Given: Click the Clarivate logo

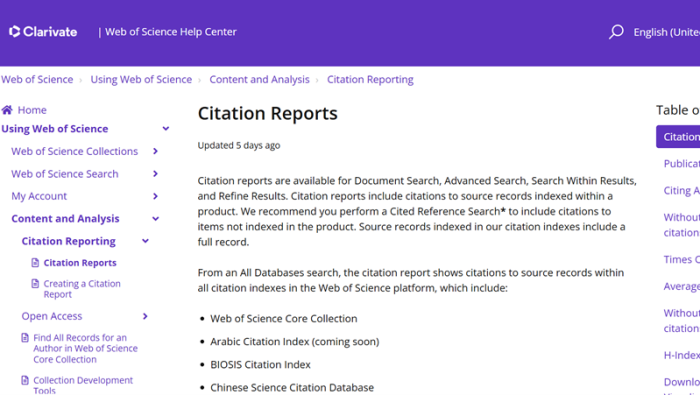Looking at the screenshot, I should [43, 32].
